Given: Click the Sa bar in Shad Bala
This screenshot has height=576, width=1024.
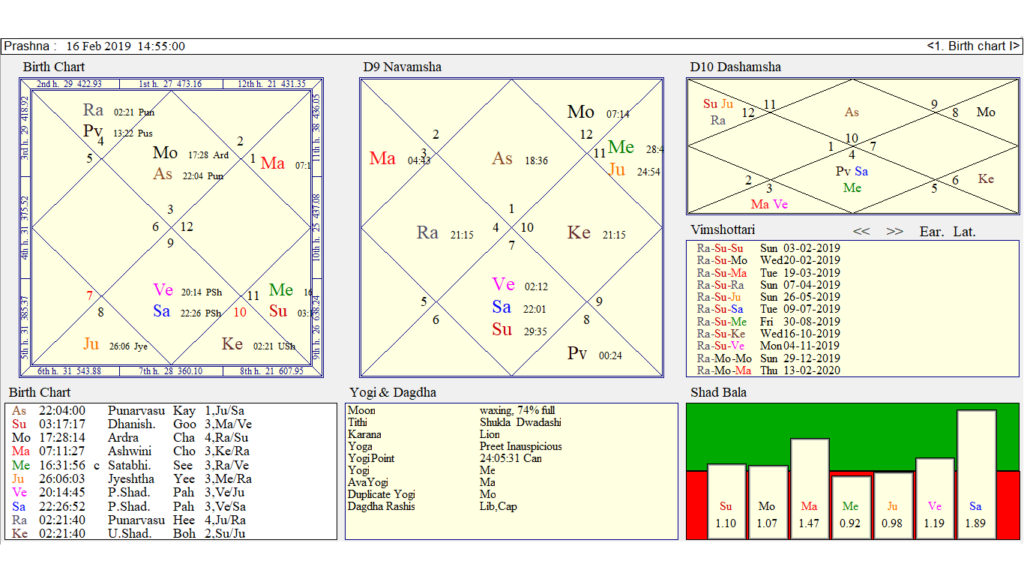Looking at the screenshot, I should pos(976,474).
